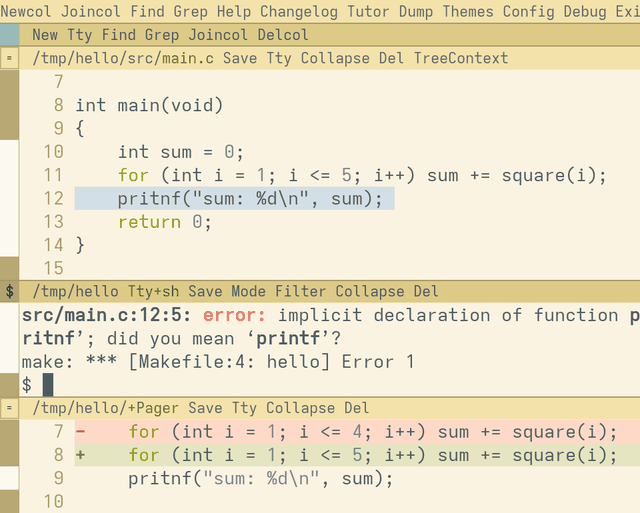Viewport: 640px width, 513px height.
Task: Click Debug in the top bar
Action: click(x=585, y=11)
